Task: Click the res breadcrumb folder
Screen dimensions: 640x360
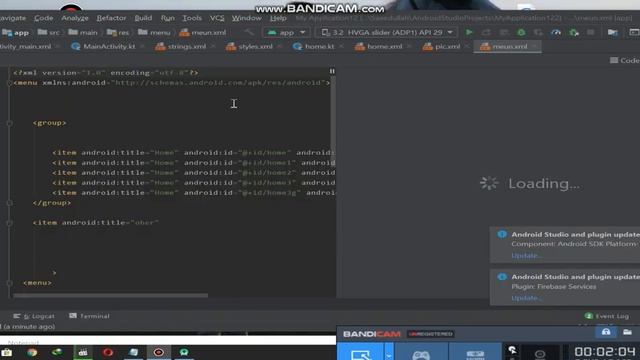Action: click(x=118, y=33)
